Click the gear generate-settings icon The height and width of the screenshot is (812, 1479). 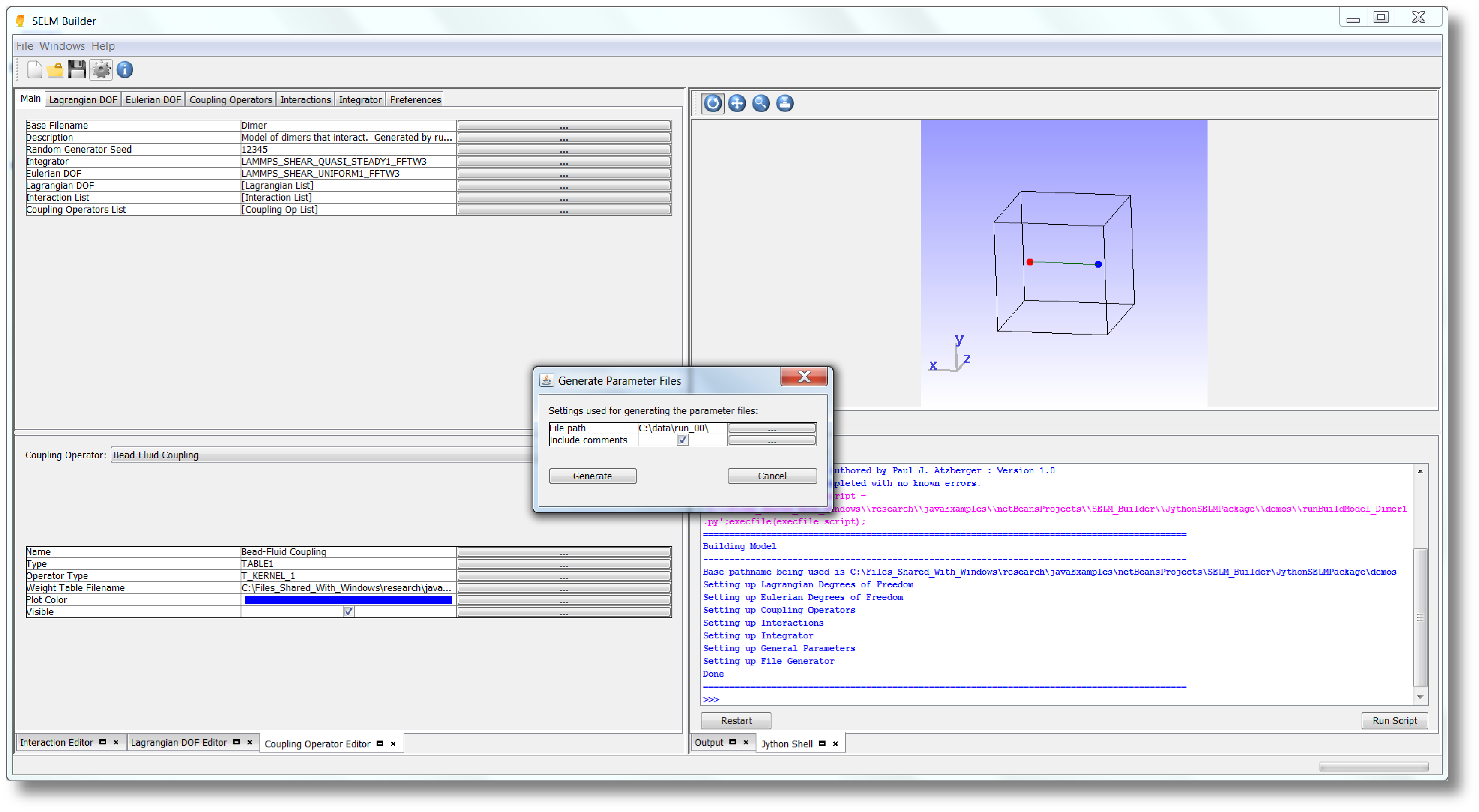[x=101, y=69]
